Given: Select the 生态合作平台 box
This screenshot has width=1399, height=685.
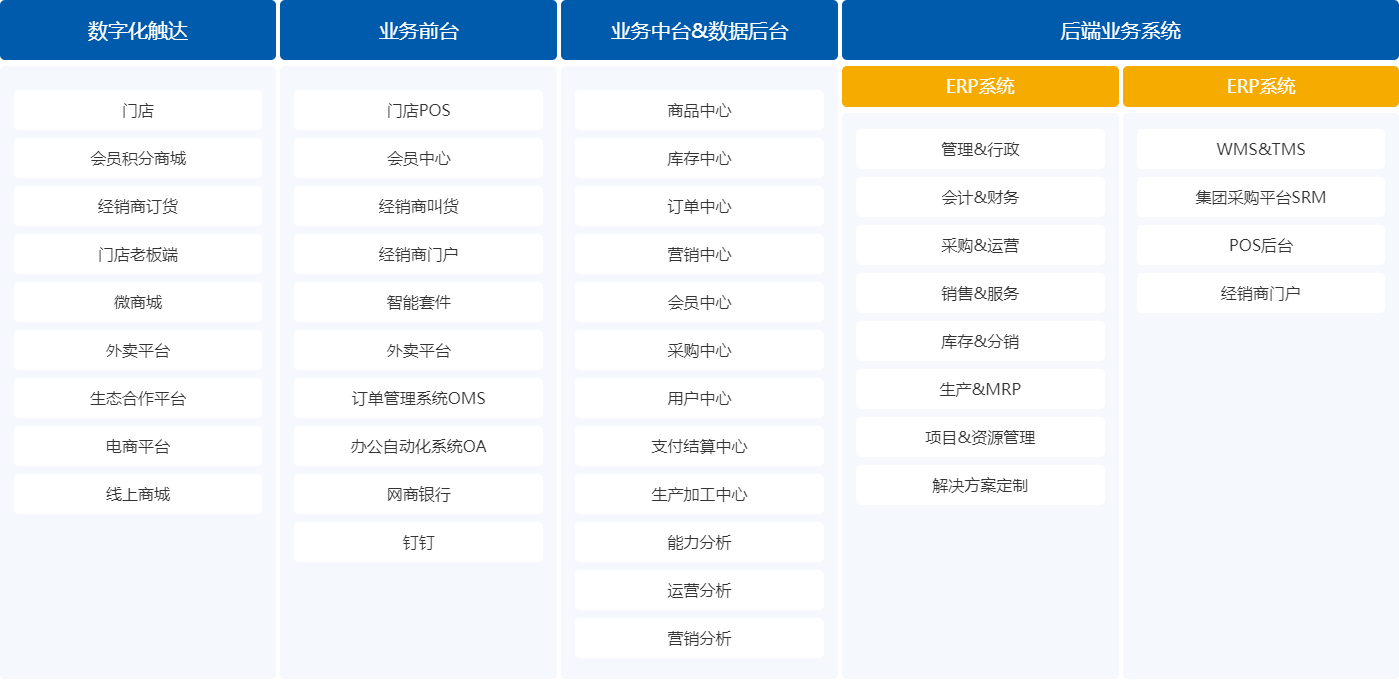Looking at the screenshot, I should [x=138, y=398].
